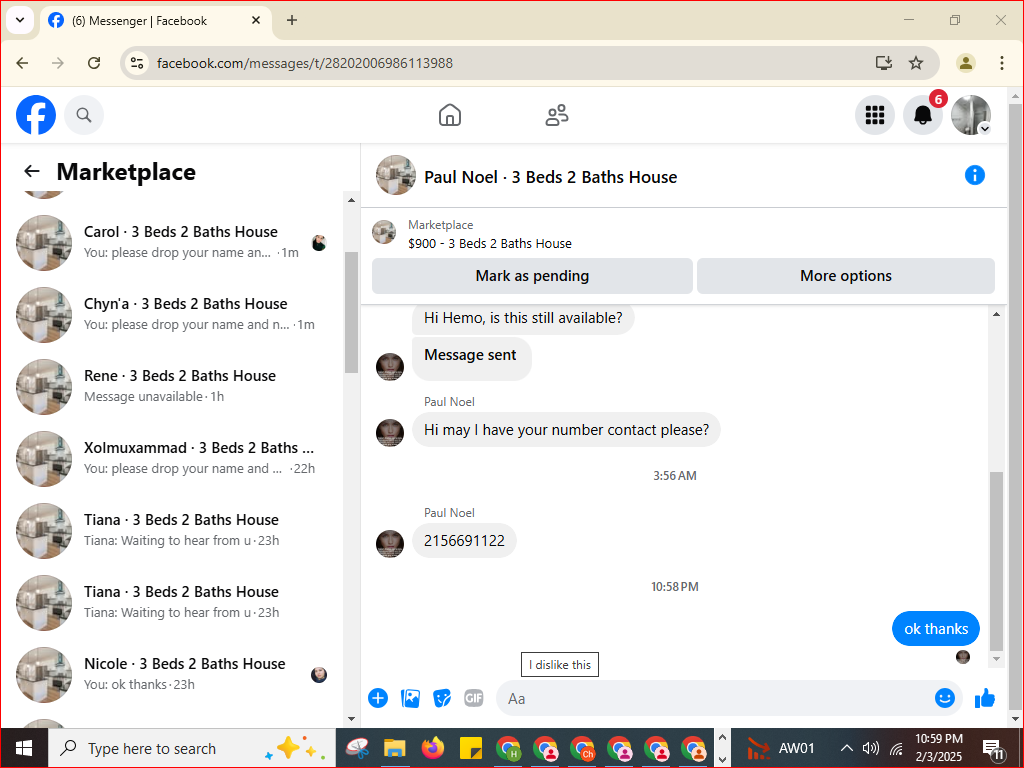This screenshot has height=768, width=1024.
Task: Click the browser forward button
Action: [57, 63]
